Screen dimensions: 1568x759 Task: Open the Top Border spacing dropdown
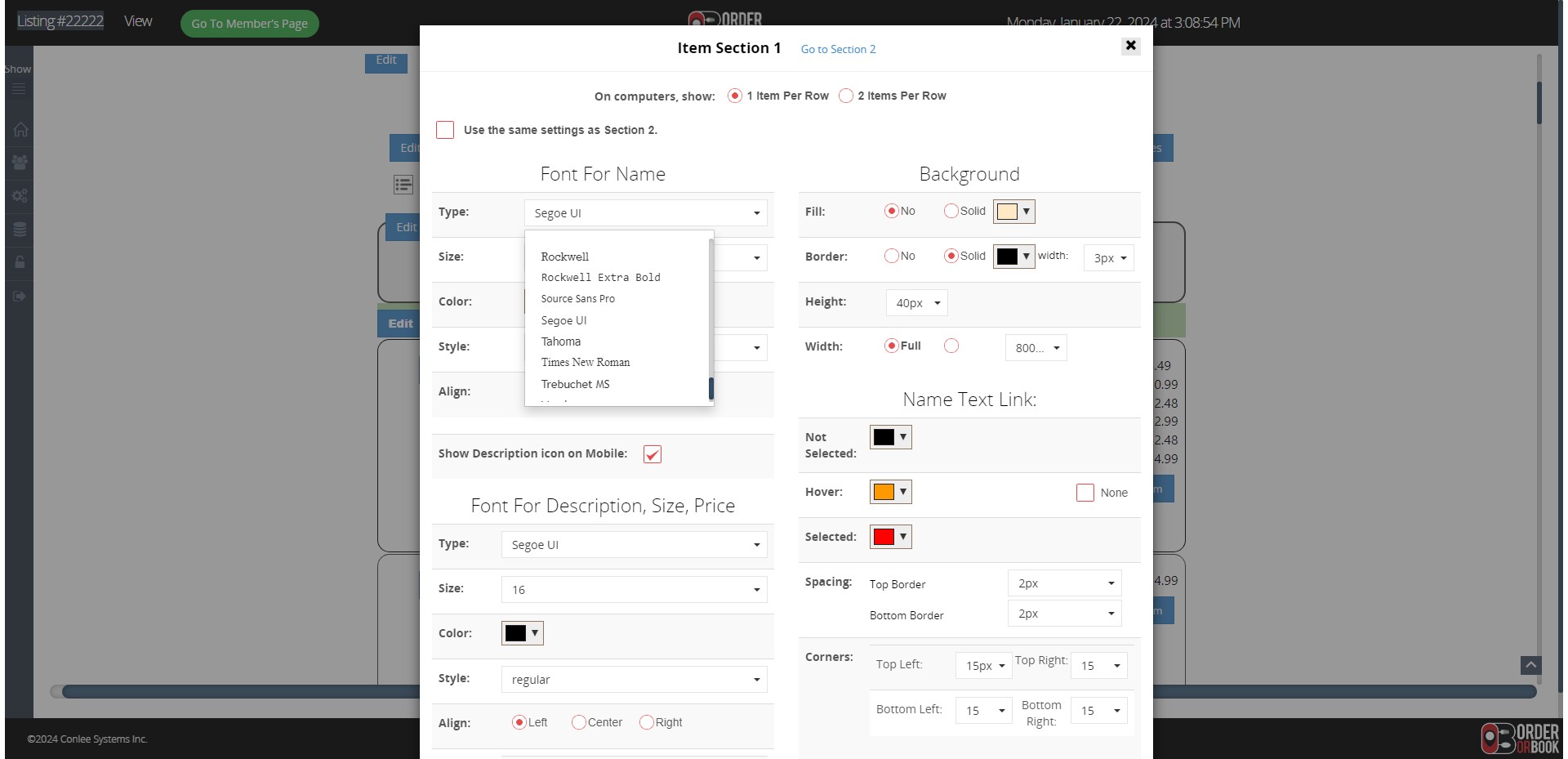pyautogui.click(x=1065, y=583)
